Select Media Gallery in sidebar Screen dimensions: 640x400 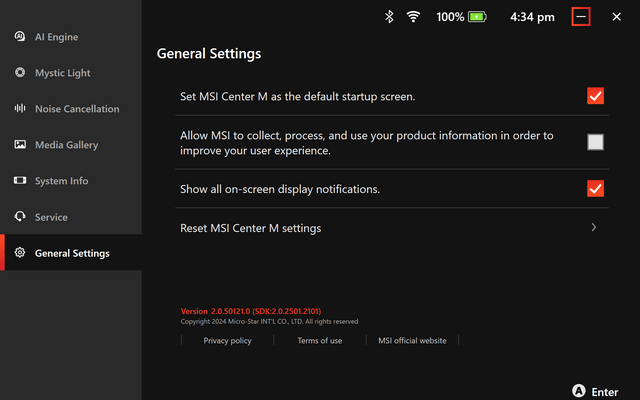(x=71, y=144)
